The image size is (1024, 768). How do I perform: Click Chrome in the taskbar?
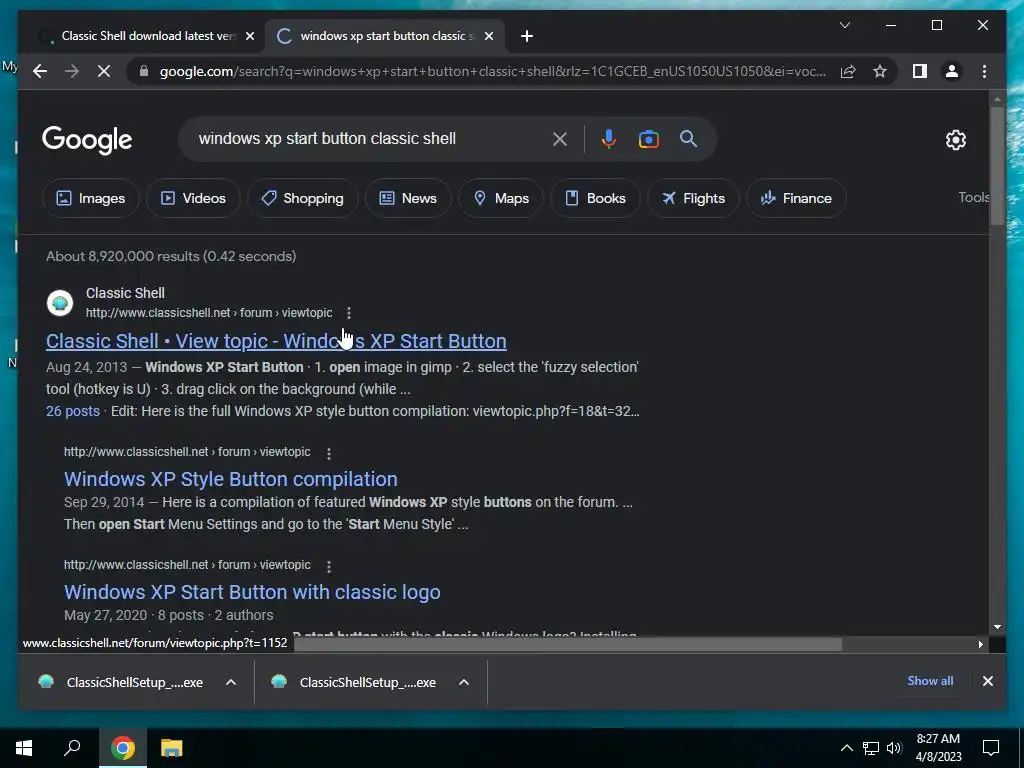[x=122, y=748]
